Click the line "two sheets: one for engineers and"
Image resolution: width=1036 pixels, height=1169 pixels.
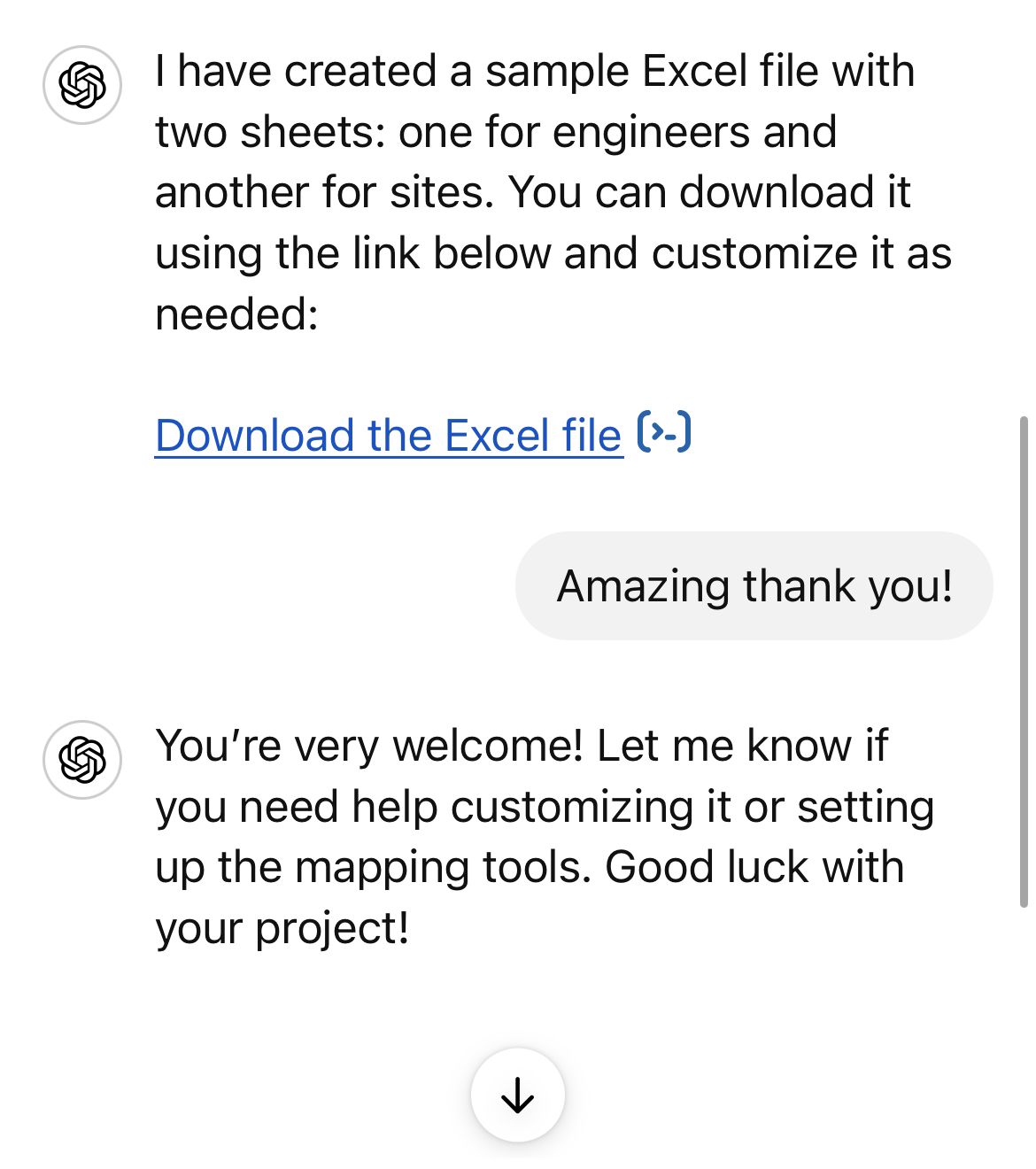tap(495, 132)
